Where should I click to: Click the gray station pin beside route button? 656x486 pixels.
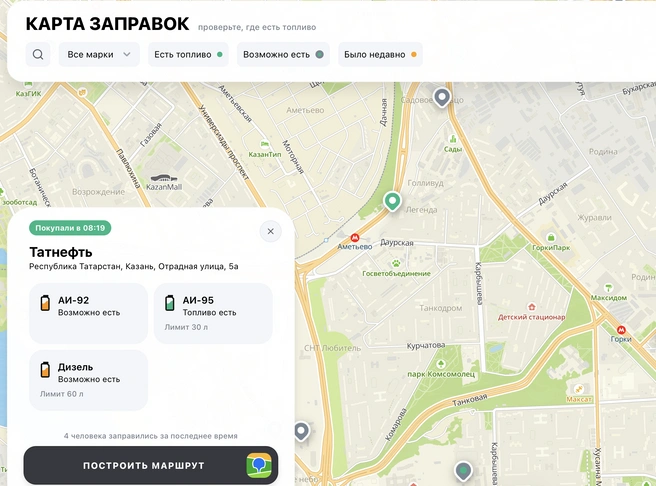coord(301,431)
